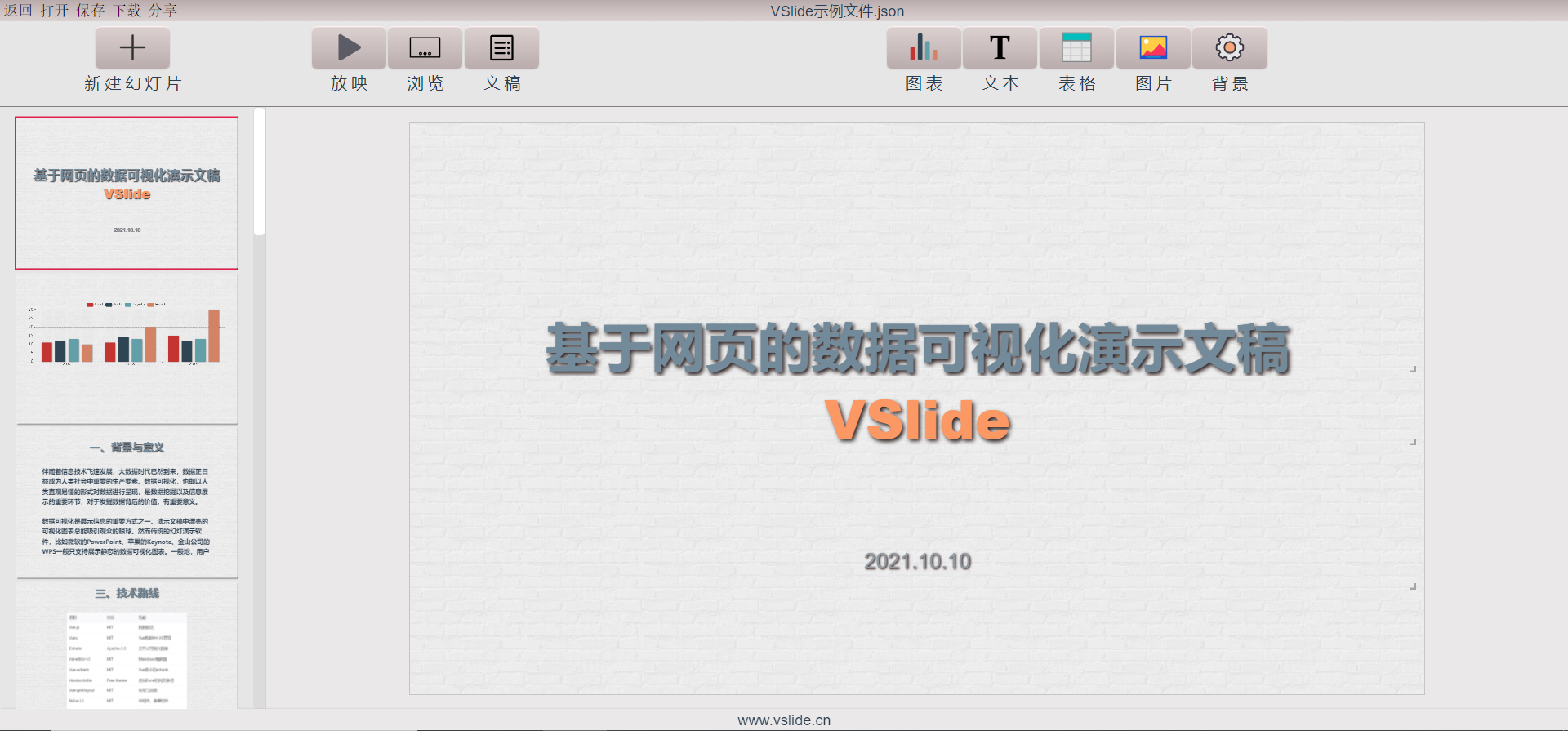Click the 文稿 label
This screenshot has height=731, width=1568.
click(502, 83)
